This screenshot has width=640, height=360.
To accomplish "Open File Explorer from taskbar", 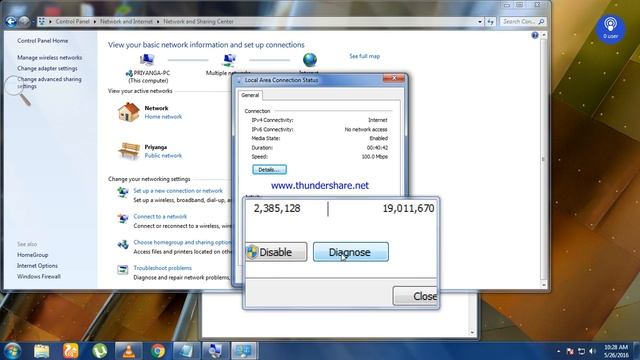I will tap(42, 351).
